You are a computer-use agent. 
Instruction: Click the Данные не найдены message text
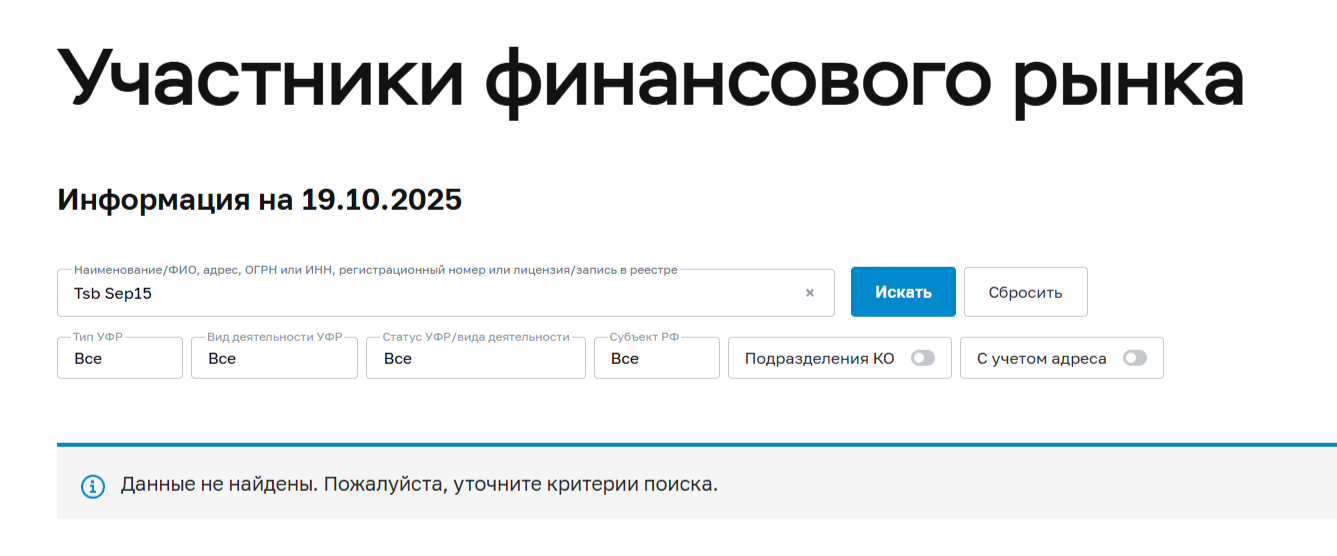point(419,485)
